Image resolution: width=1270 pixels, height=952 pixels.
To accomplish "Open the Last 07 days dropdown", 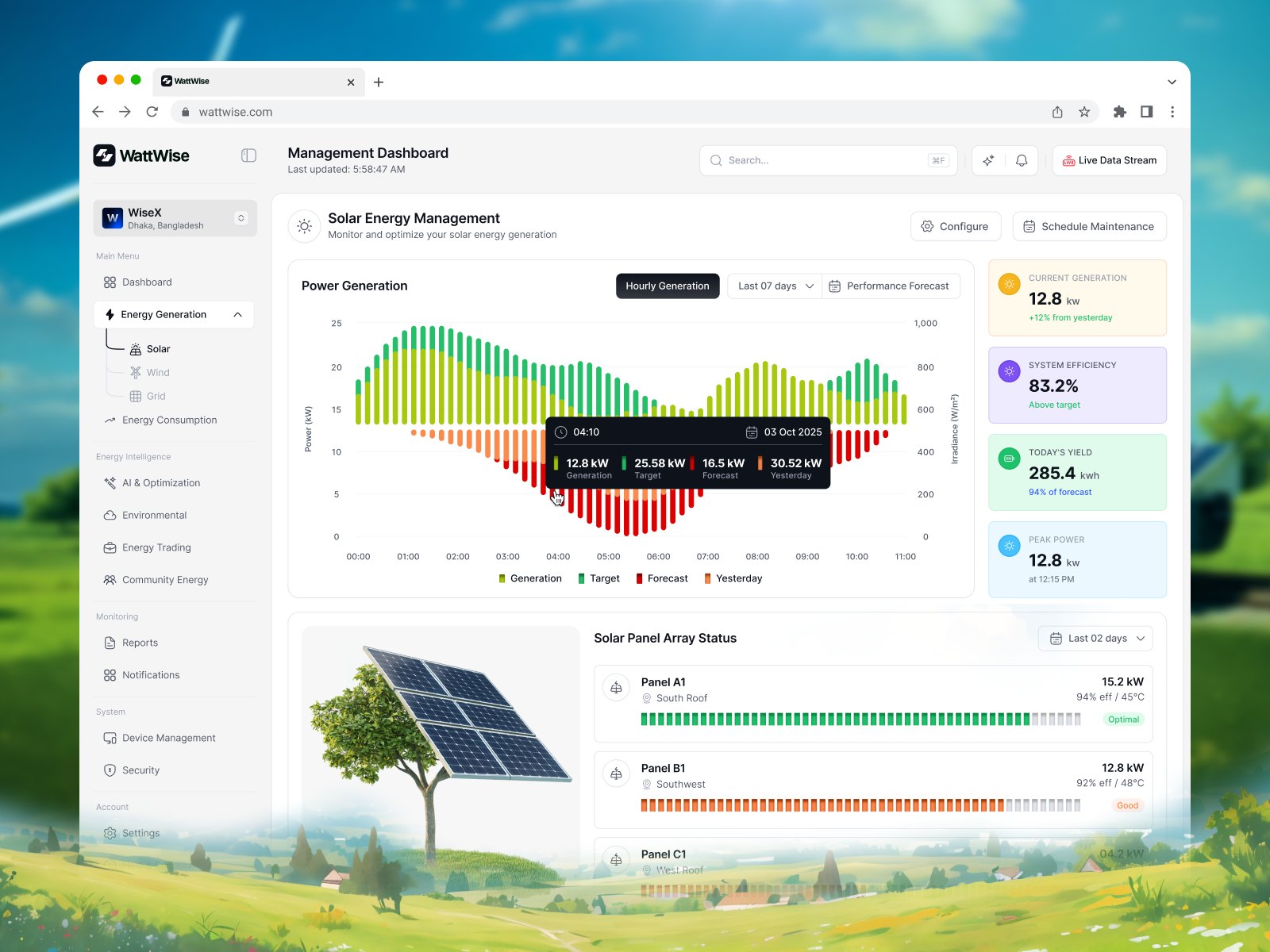I will click(775, 286).
